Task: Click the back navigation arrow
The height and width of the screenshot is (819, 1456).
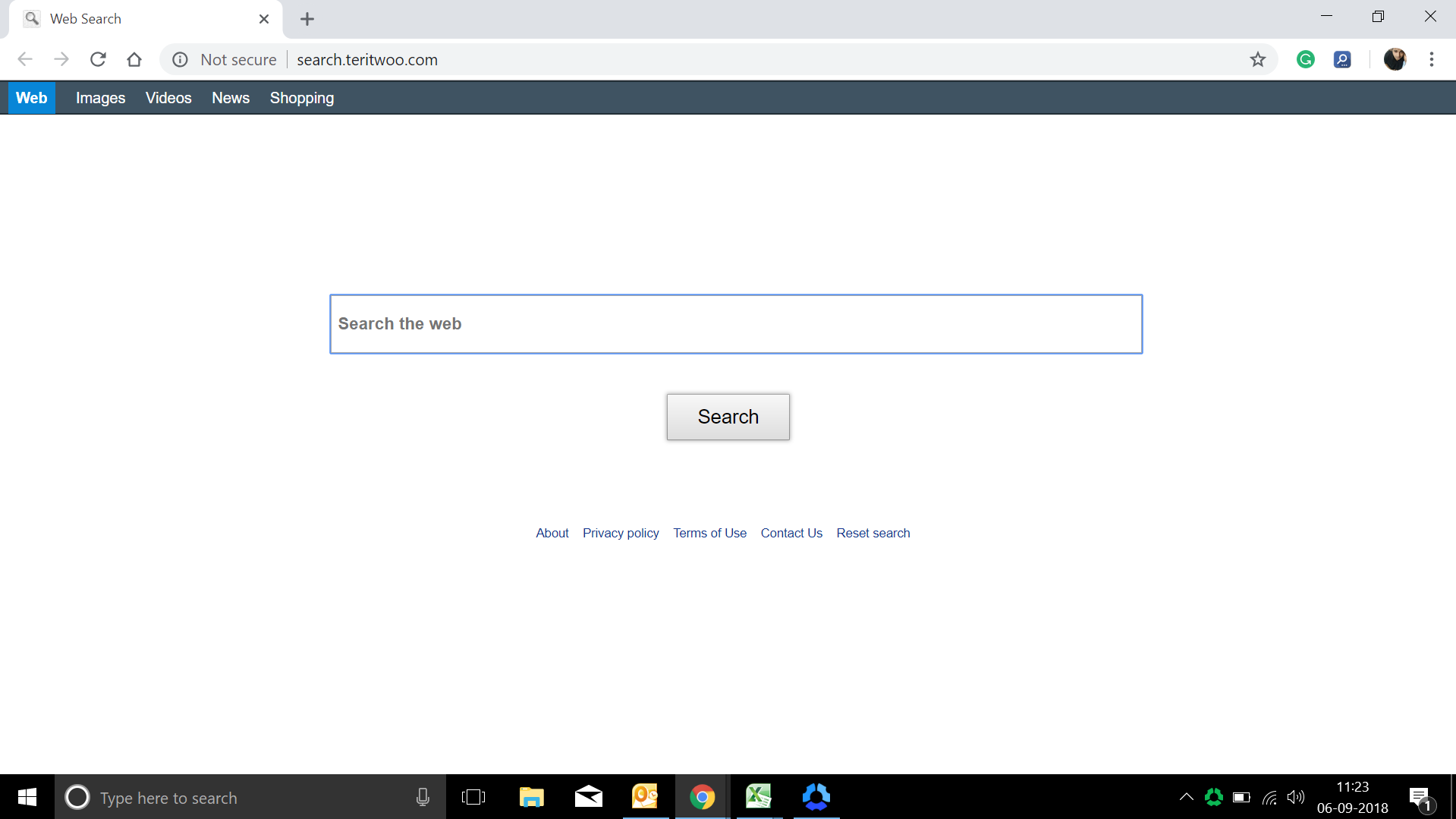Action: [x=25, y=59]
